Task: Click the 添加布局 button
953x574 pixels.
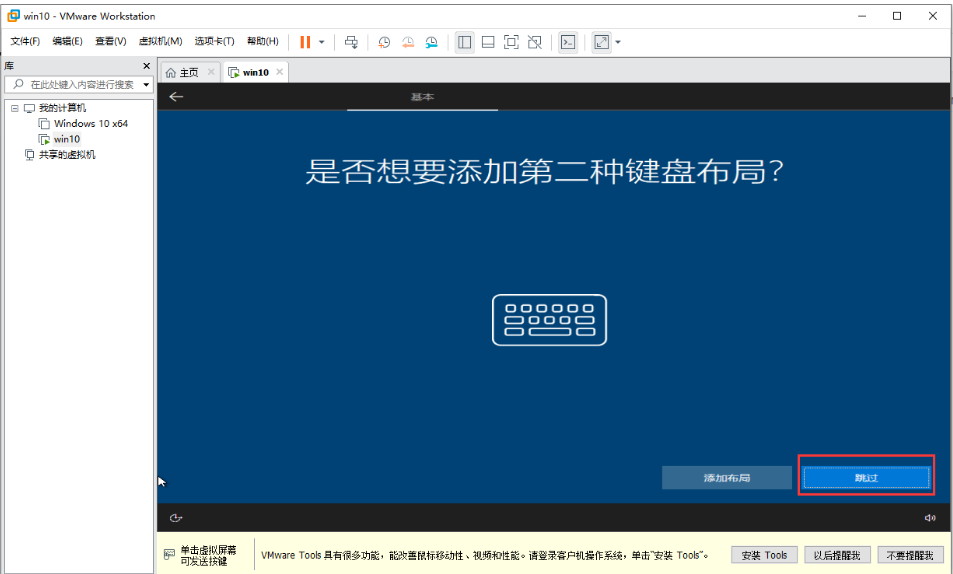Action: (x=727, y=478)
